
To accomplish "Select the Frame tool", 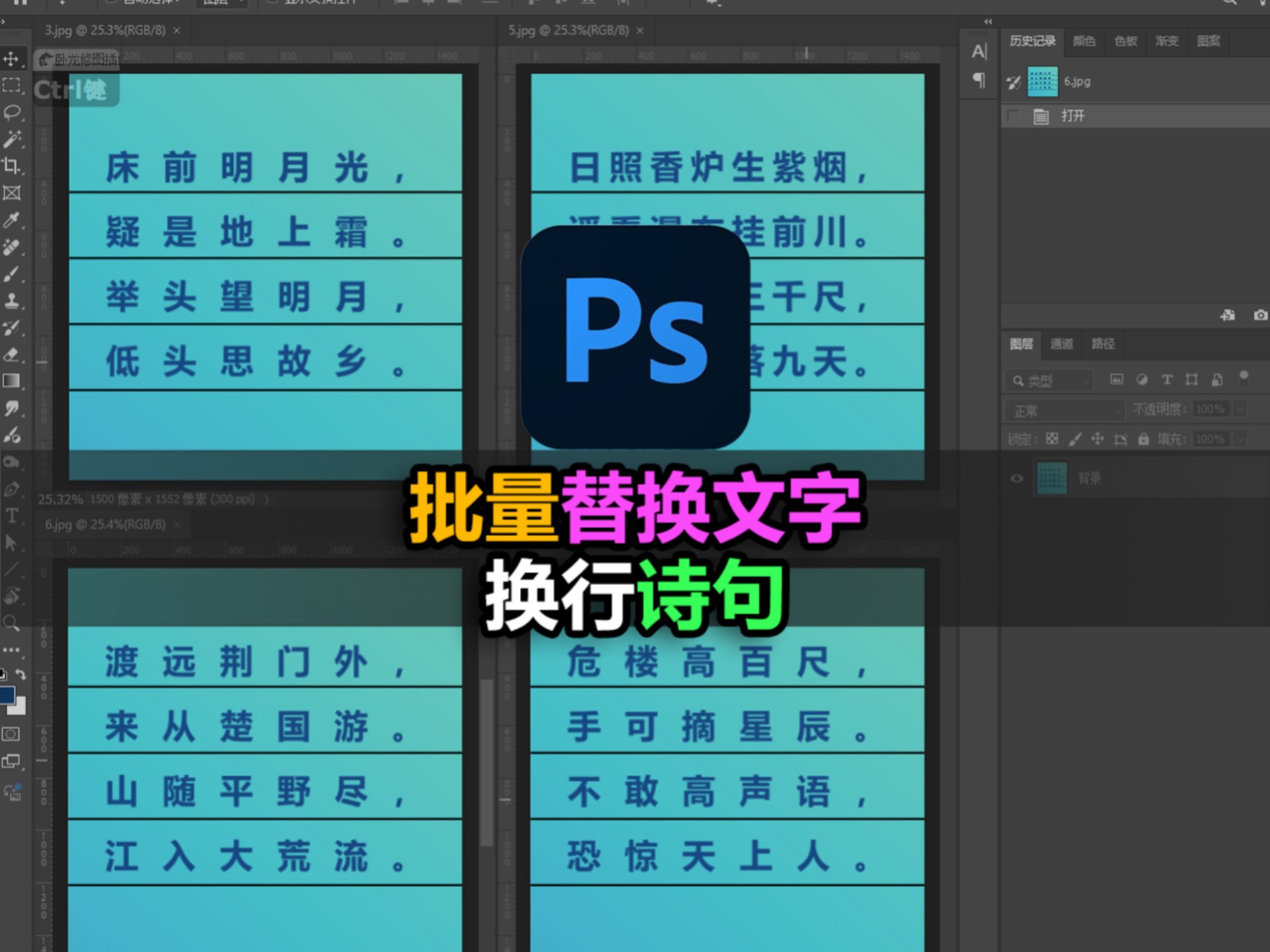I will [11, 193].
